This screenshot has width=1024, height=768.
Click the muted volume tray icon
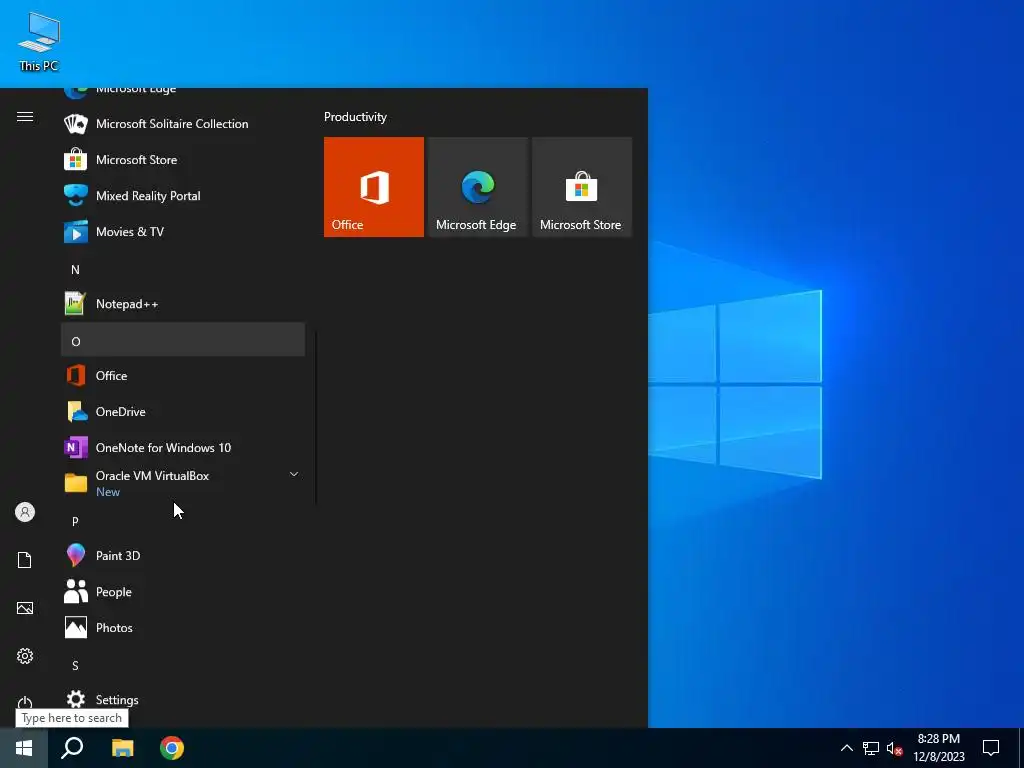pyautogui.click(x=895, y=748)
